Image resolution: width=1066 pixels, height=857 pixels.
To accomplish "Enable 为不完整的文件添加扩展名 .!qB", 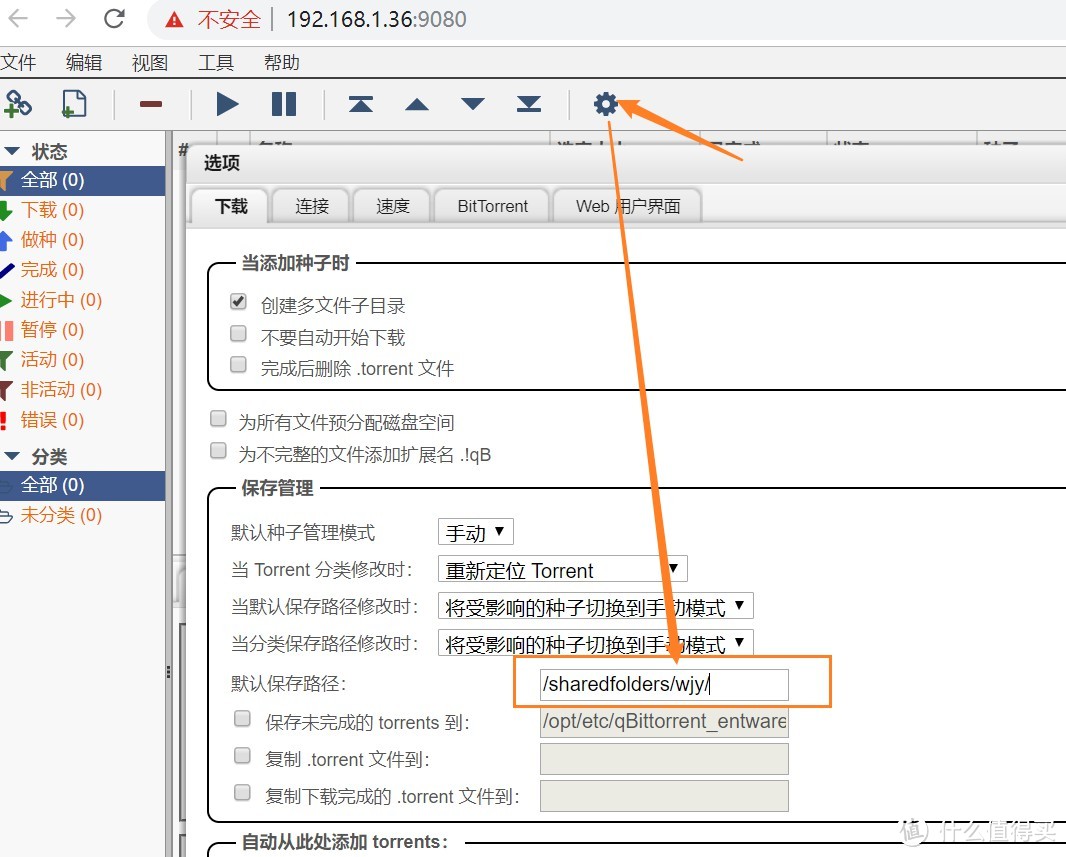I will click(218, 451).
